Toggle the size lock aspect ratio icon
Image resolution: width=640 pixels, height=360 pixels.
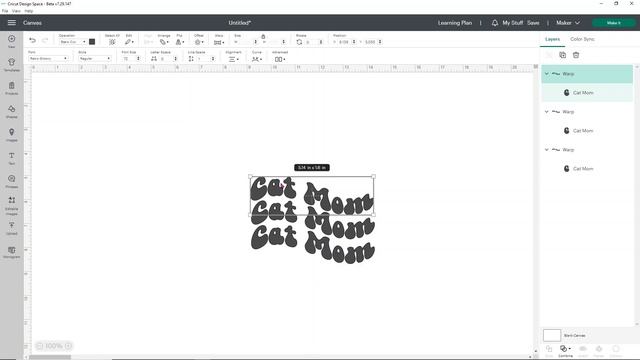click(263, 37)
